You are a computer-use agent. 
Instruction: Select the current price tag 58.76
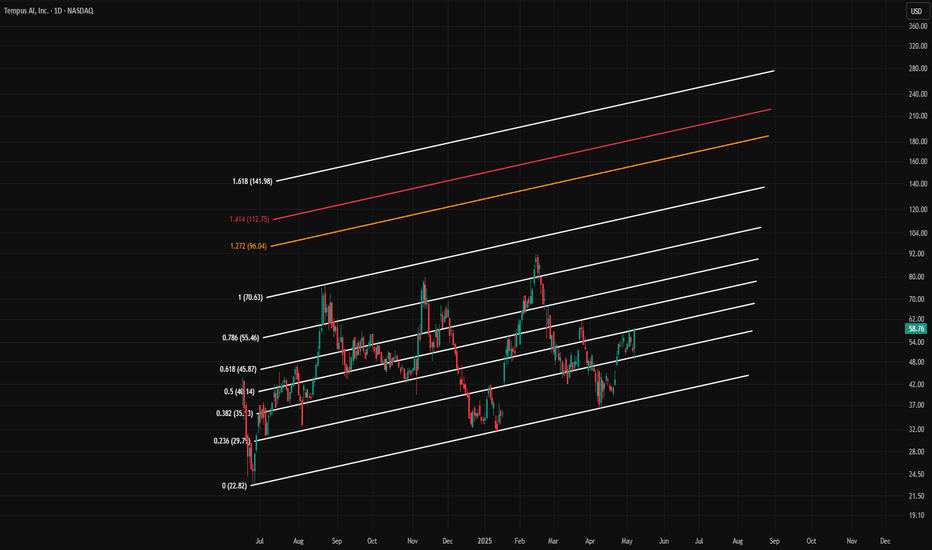(916, 329)
